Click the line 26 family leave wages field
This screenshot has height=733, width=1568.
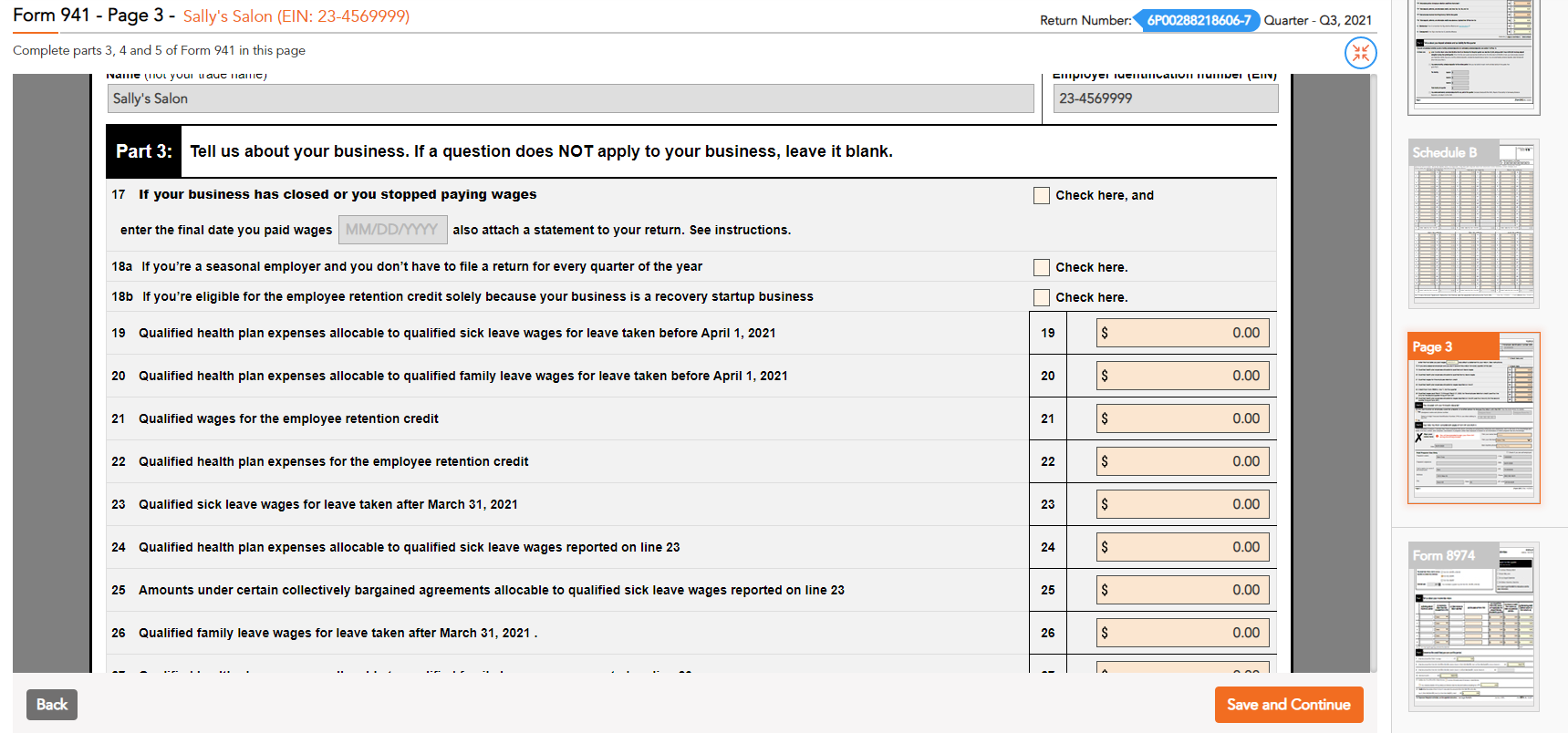click(x=1182, y=633)
